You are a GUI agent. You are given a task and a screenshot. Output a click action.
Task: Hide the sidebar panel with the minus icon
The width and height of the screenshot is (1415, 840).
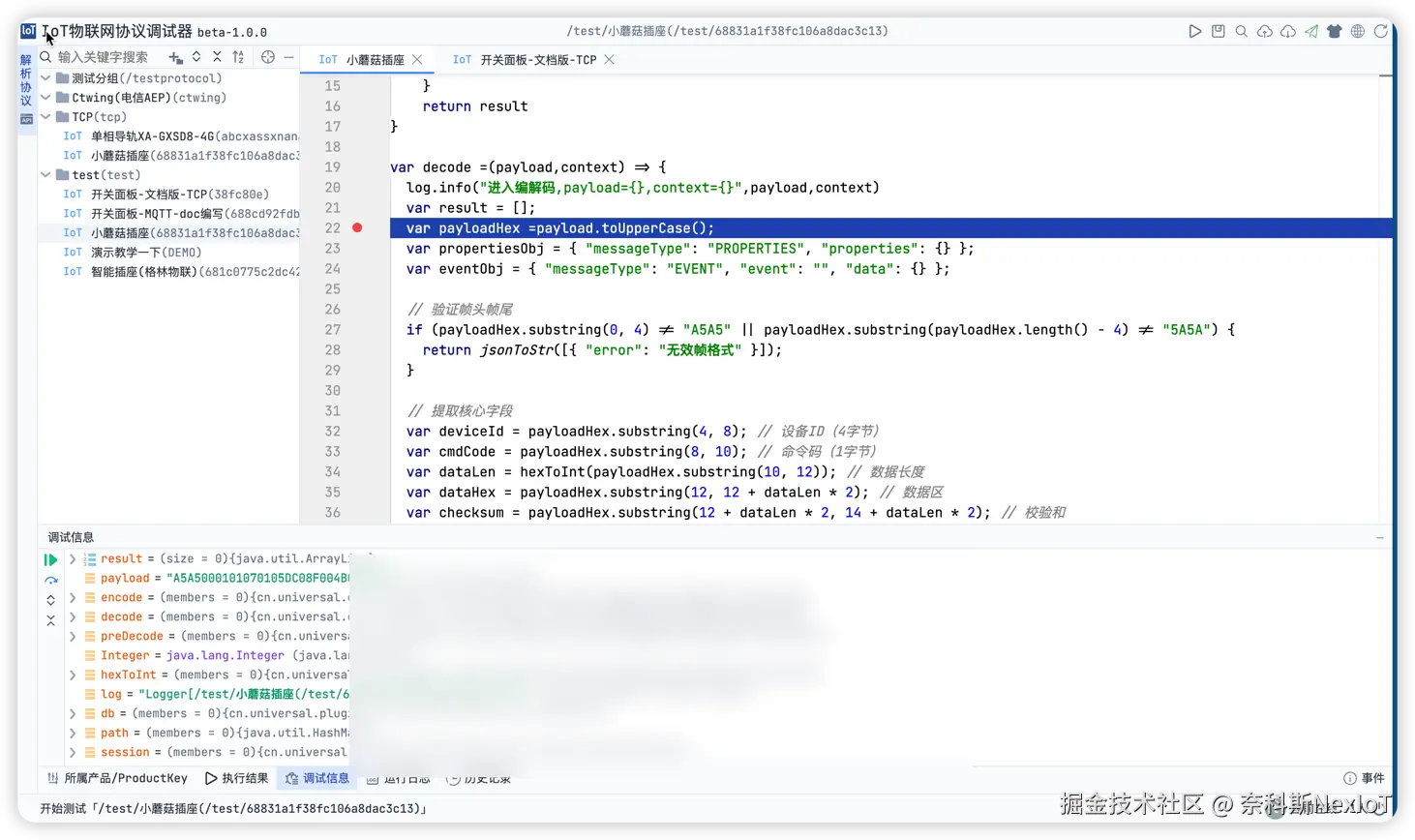point(288,57)
